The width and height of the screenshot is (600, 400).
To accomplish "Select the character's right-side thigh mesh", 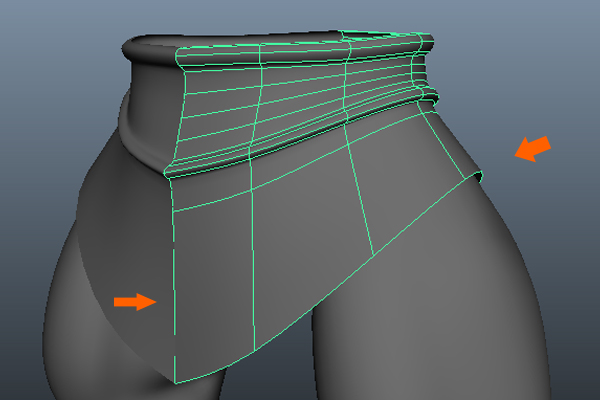I will (x=432, y=306).
